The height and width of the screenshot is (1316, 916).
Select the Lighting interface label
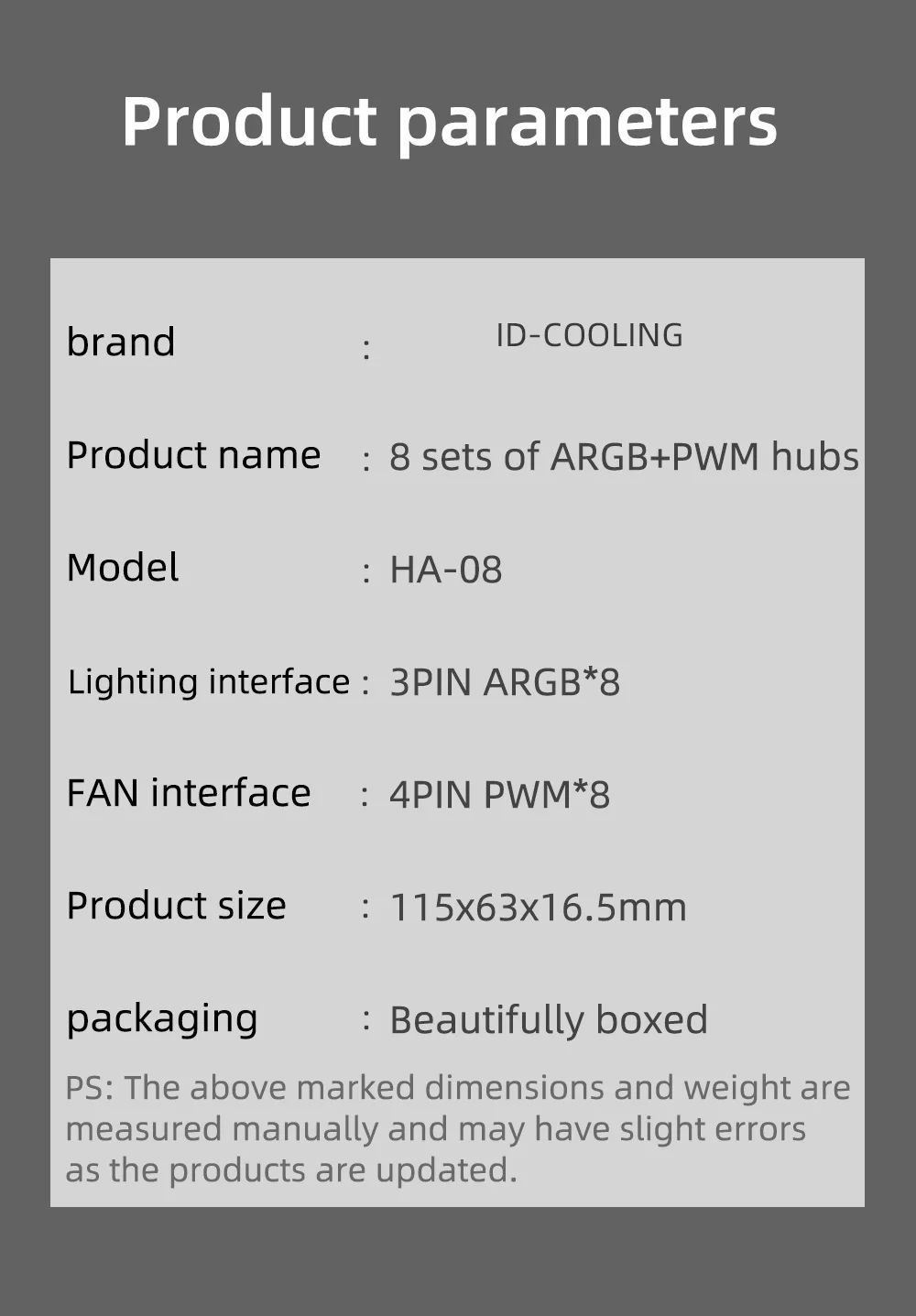pyautogui.click(x=209, y=681)
